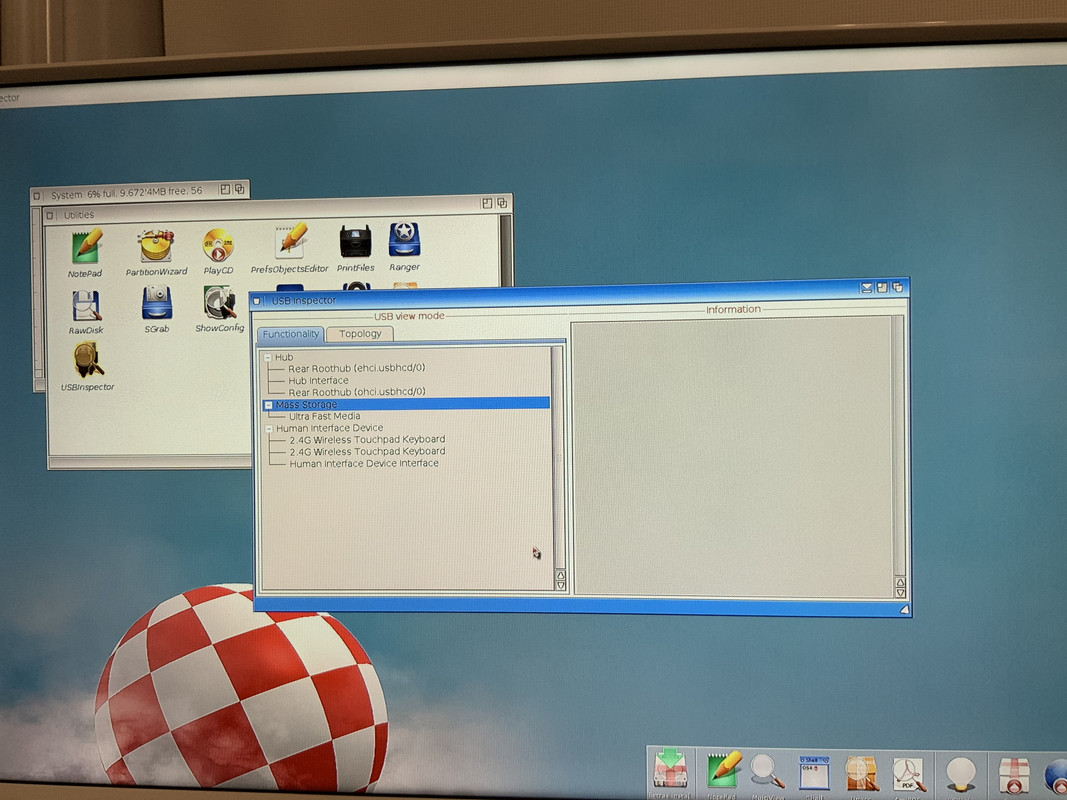Click the Information panel scroll-up arrow
Viewport: 1067px width, 800px height.
(900, 582)
